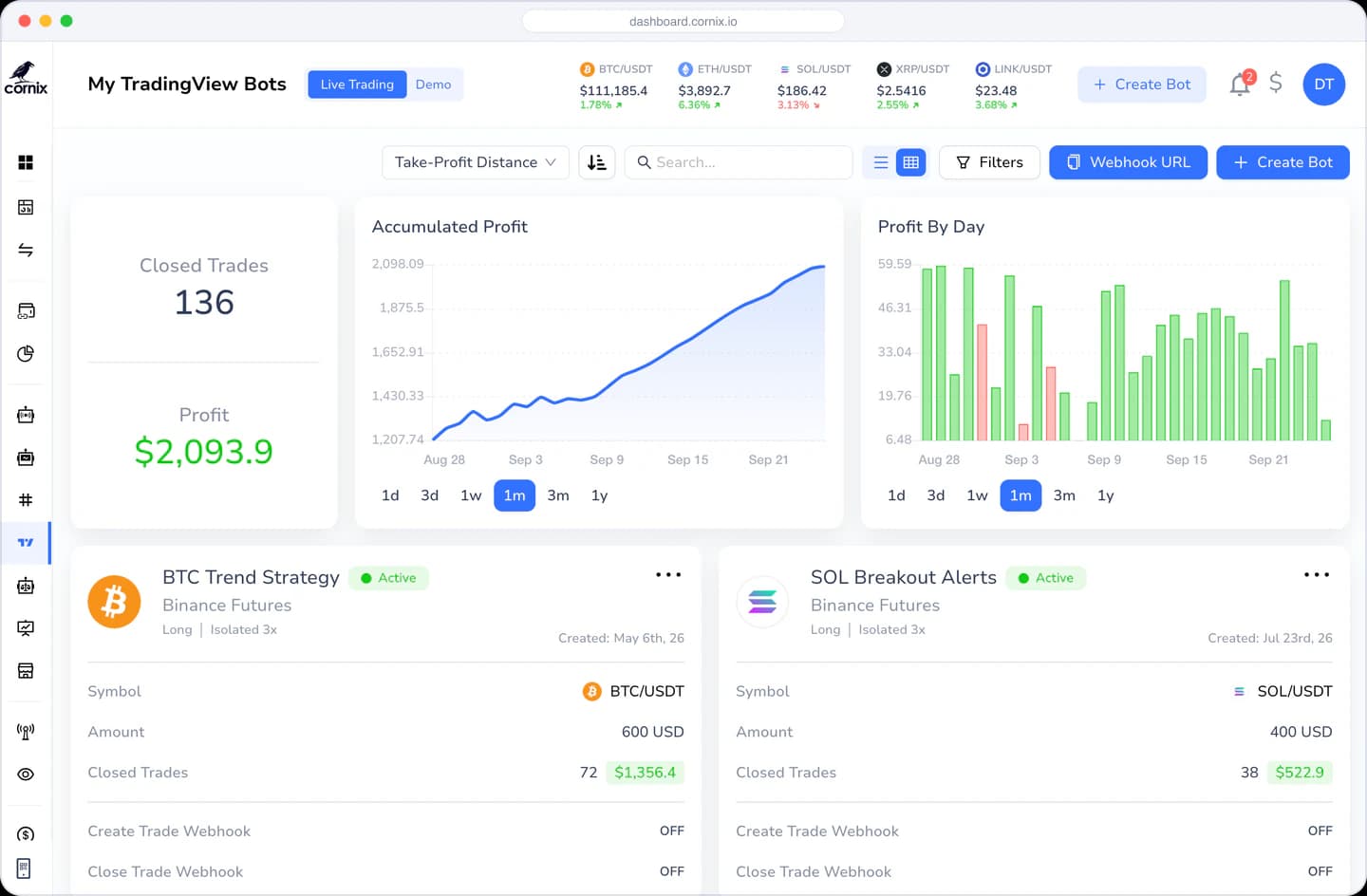Switch to Live Trading mode
Image resolution: width=1367 pixels, height=896 pixels.
point(357,84)
